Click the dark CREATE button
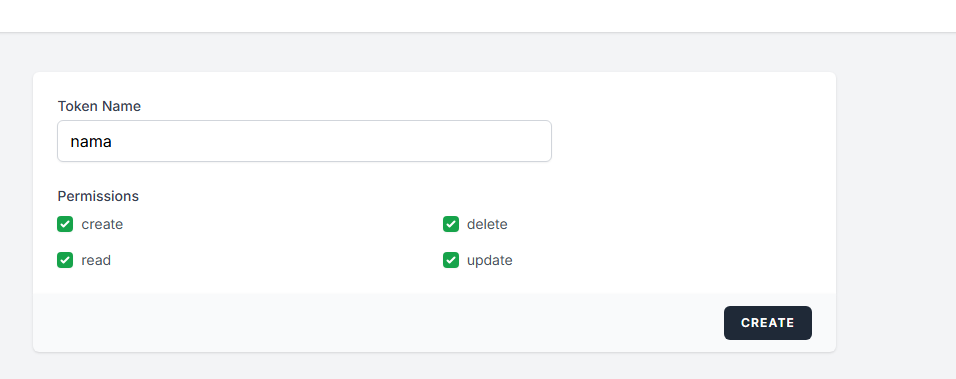 tap(768, 323)
